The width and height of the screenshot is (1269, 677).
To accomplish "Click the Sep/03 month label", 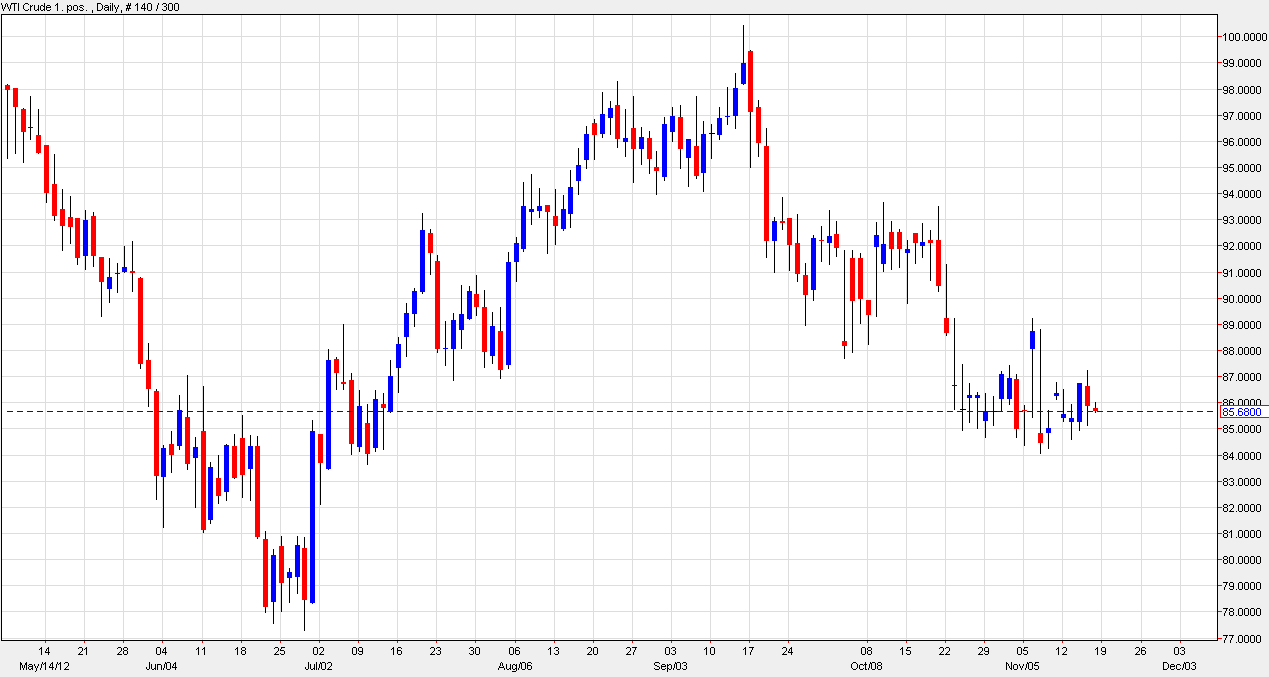I will (670, 666).
